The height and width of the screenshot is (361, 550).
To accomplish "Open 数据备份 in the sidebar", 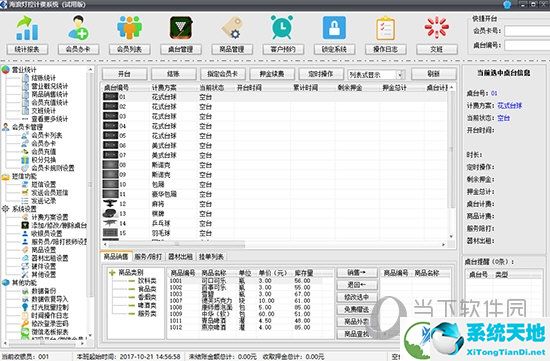I will point(43,291).
